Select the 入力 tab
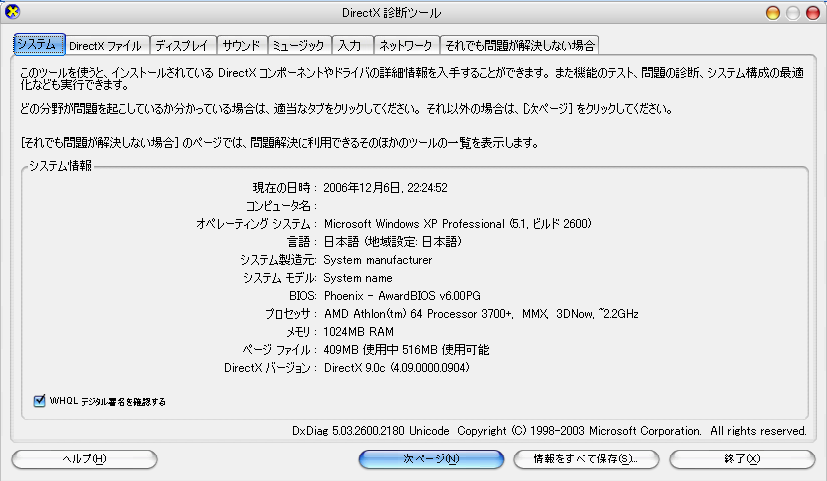The width and height of the screenshot is (827, 481). [x=352, y=46]
